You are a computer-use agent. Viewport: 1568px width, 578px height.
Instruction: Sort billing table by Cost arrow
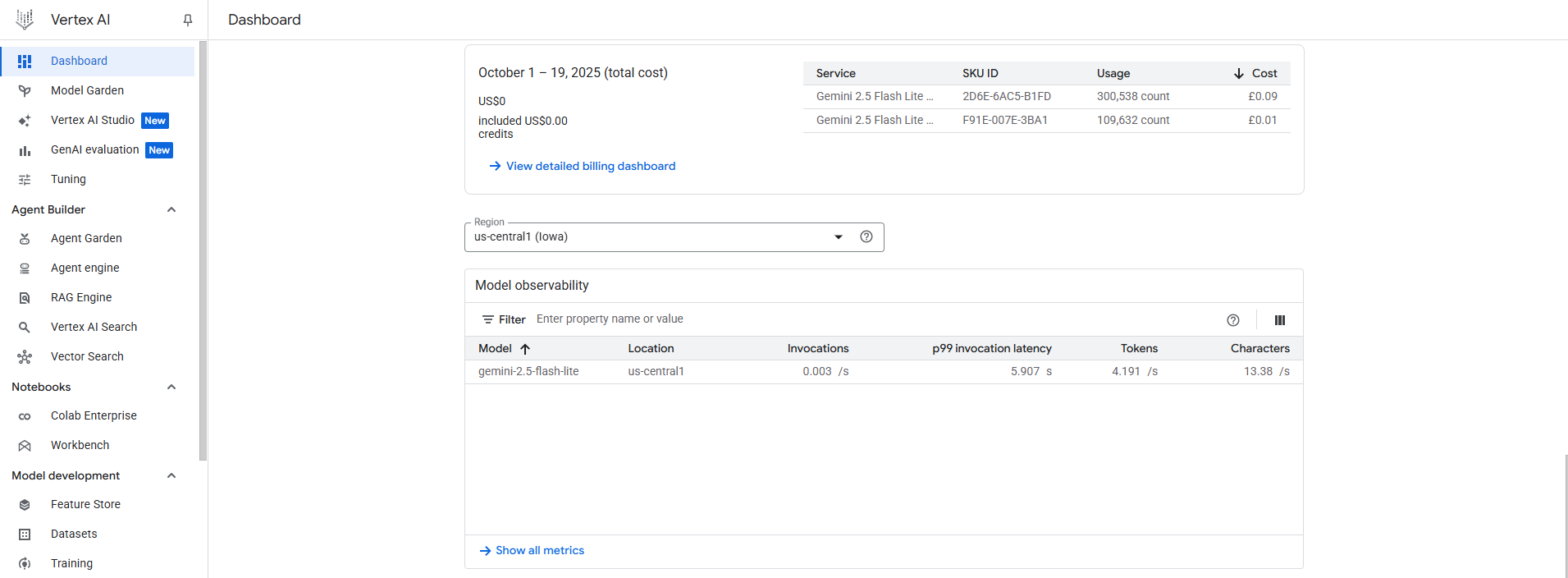[1239, 73]
